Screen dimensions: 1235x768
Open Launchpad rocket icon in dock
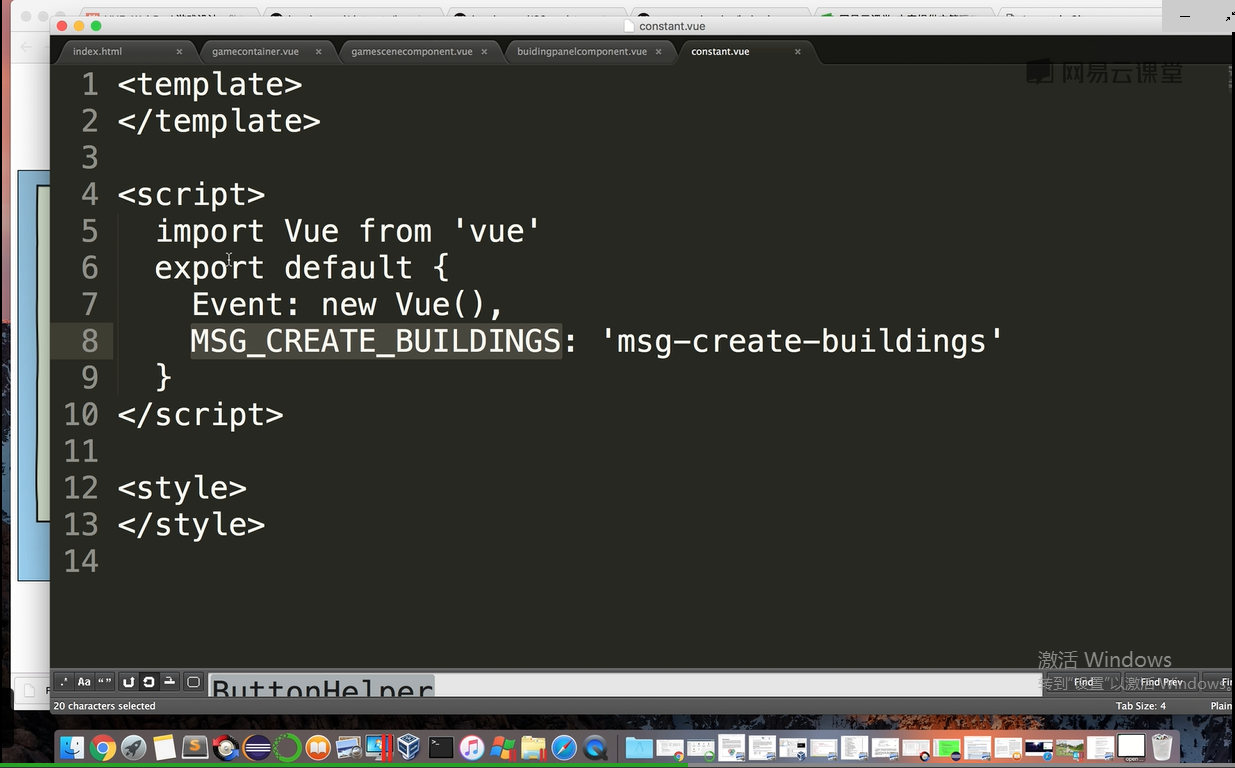point(134,748)
